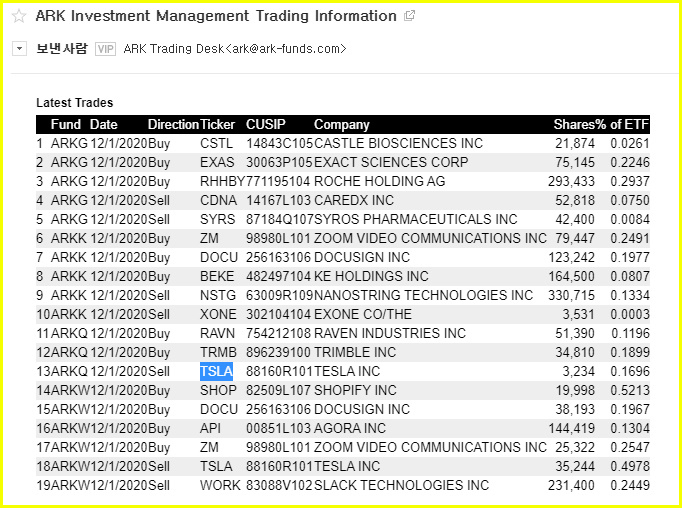Click shares value 25,322 in row 17
The image size is (682, 508).
tap(575, 448)
